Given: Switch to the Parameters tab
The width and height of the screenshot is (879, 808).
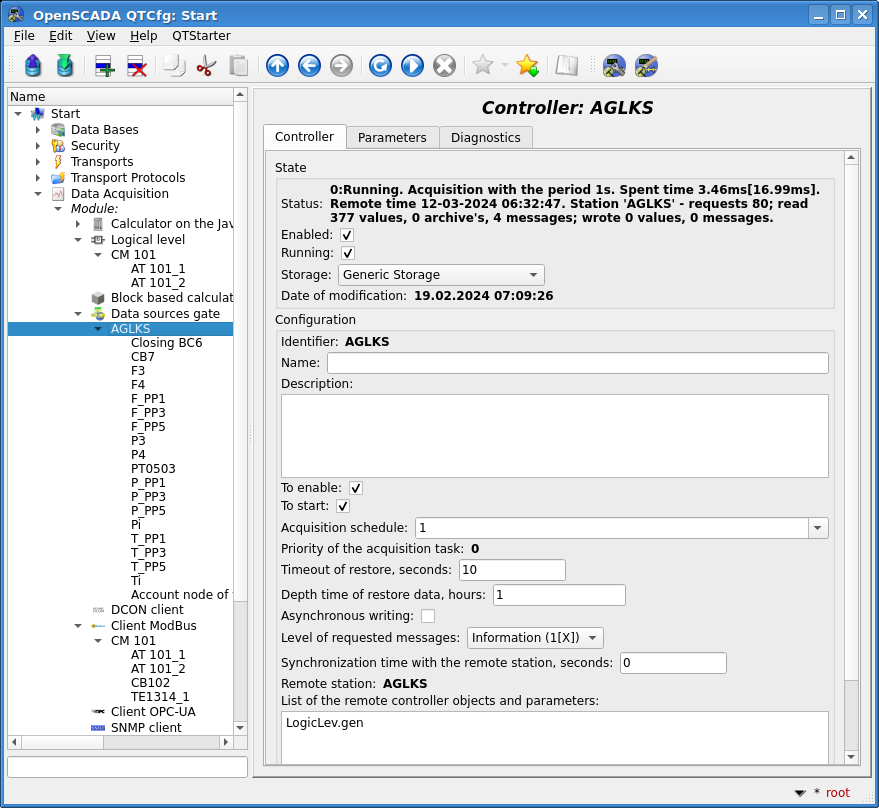Looking at the screenshot, I should click(392, 138).
